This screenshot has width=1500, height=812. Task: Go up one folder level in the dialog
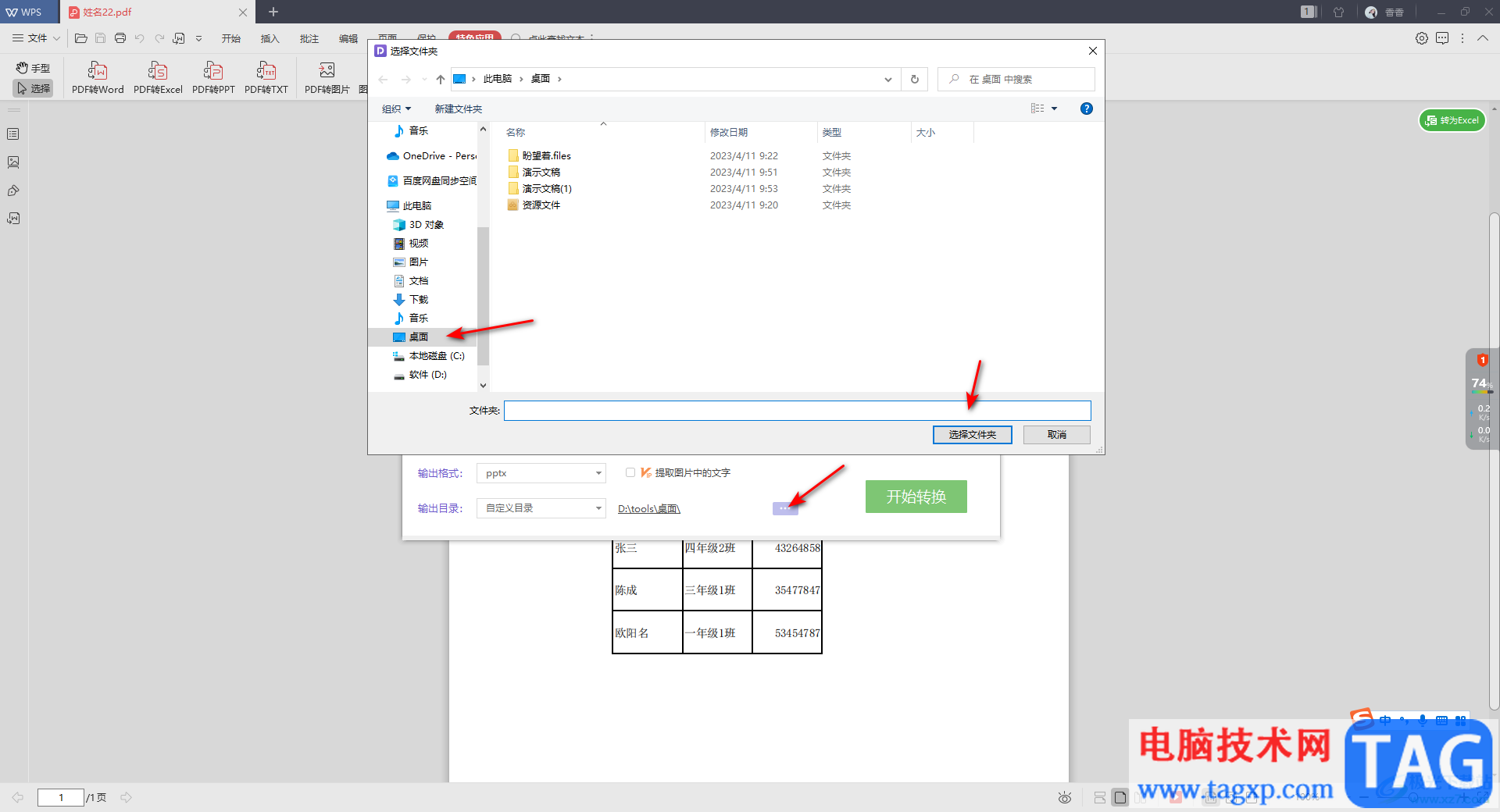tap(441, 79)
